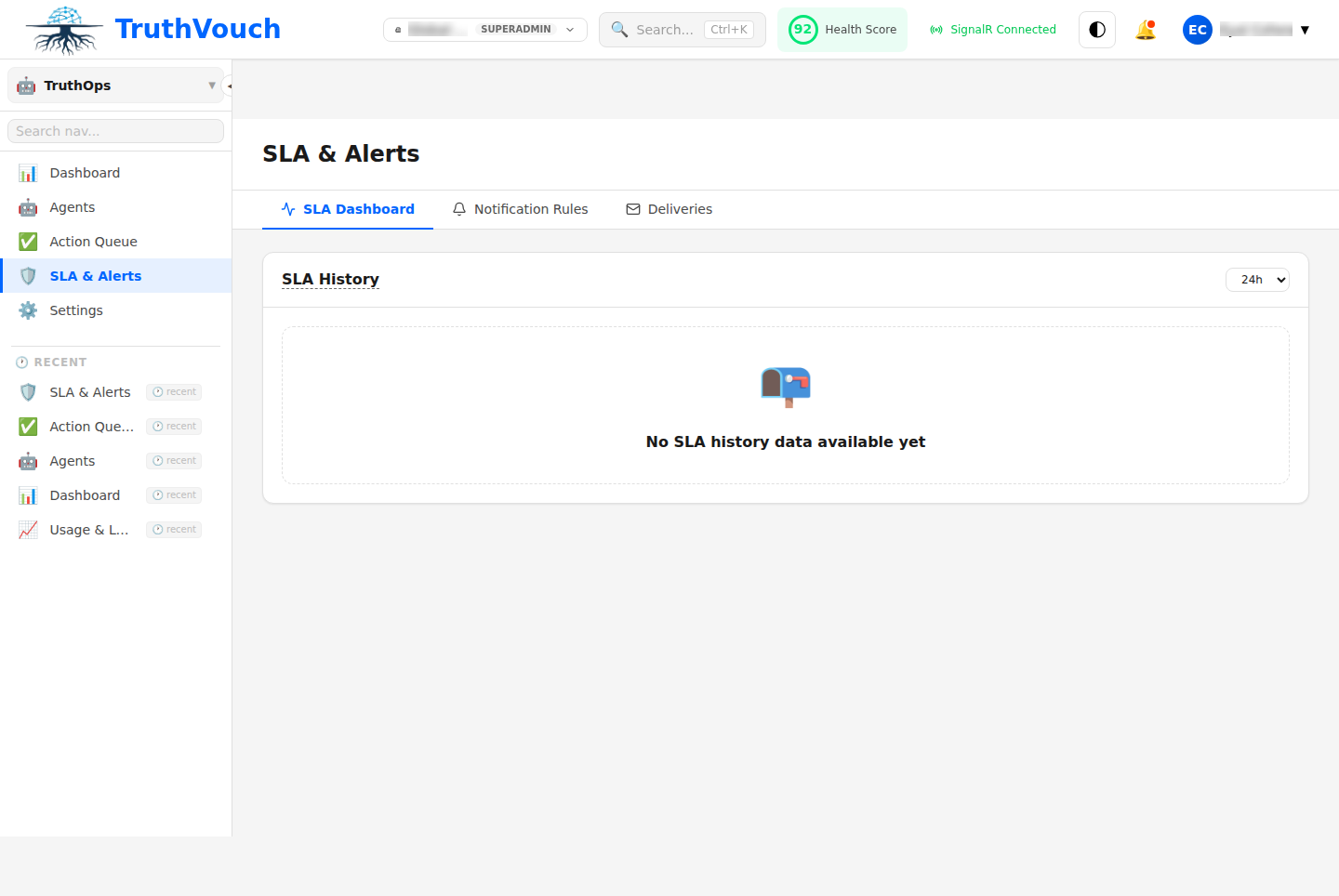Click the Action Queue checkmark icon

pos(28,241)
